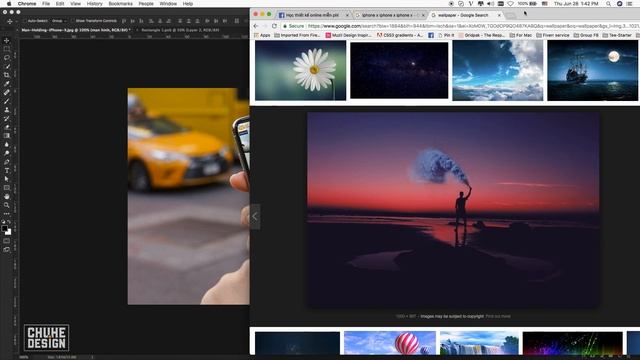Open the Apps bookmark
The width and height of the screenshot is (640, 360).
coord(262,36)
